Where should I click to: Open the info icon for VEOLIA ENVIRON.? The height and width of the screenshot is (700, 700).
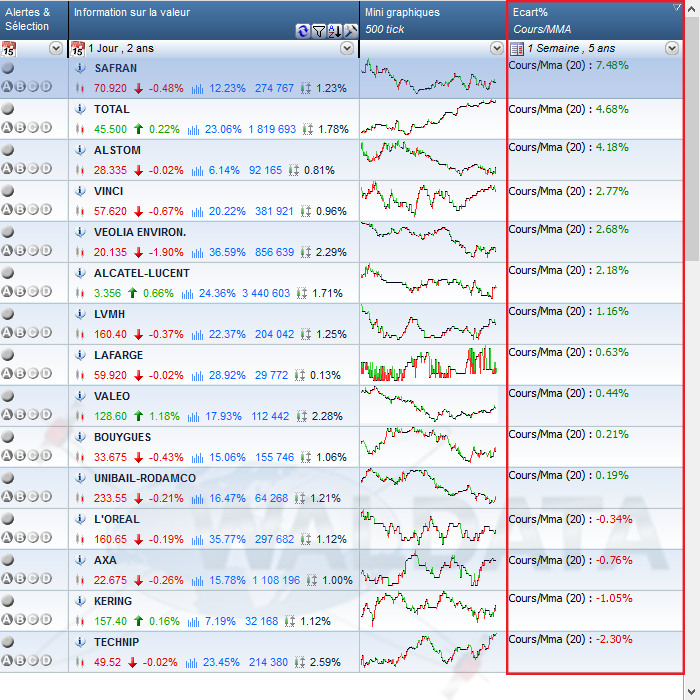point(80,232)
